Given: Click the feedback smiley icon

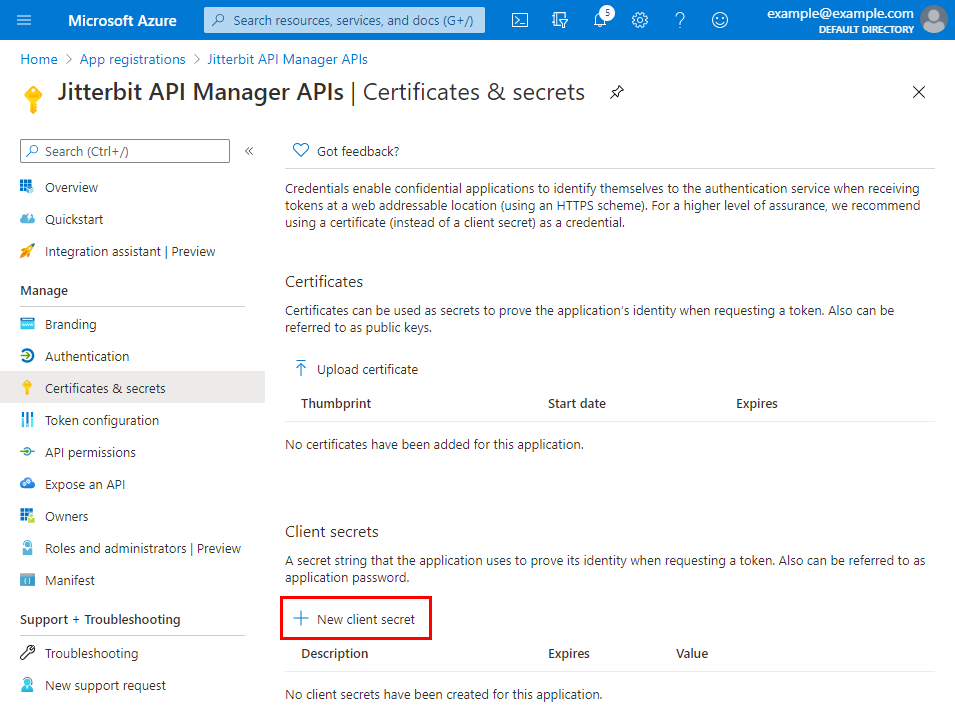Looking at the screenshot, I should coord(720,20).
